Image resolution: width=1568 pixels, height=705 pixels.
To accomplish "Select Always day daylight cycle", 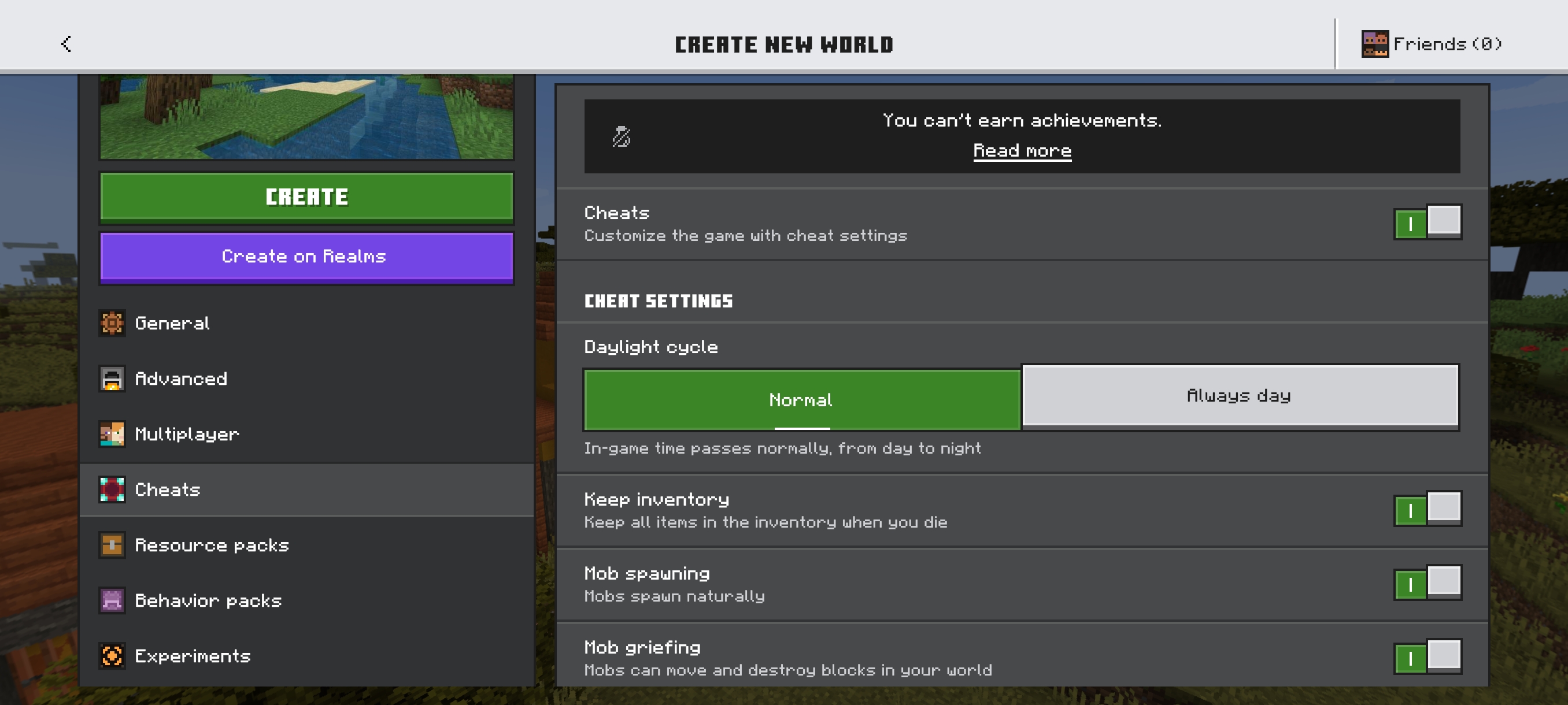I will pyautogui.click(x=1239, y=396).
